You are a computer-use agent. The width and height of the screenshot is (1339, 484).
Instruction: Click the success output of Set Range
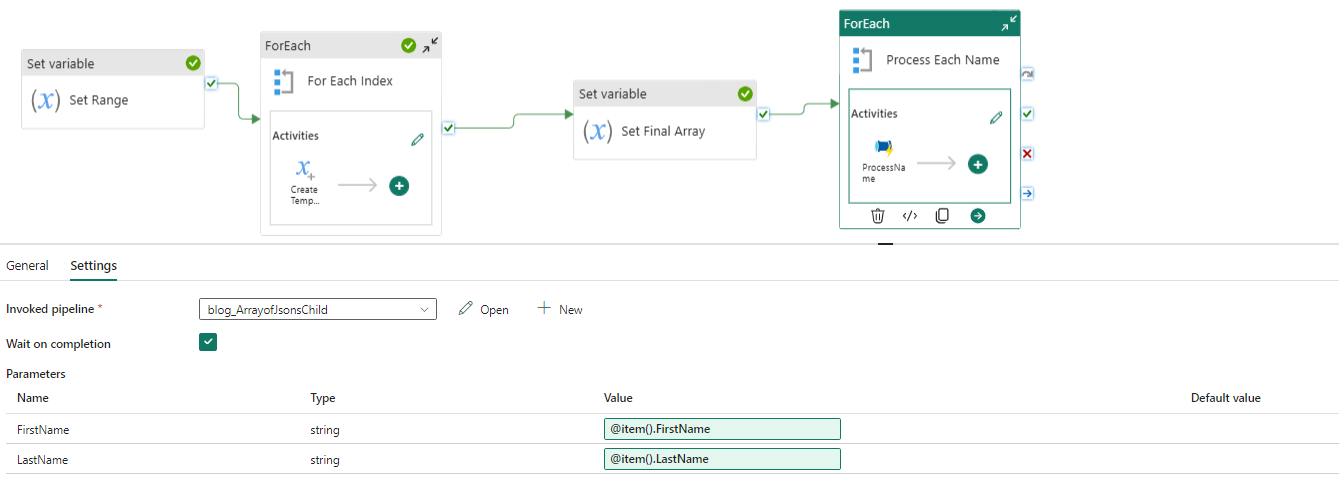(211, 83)
